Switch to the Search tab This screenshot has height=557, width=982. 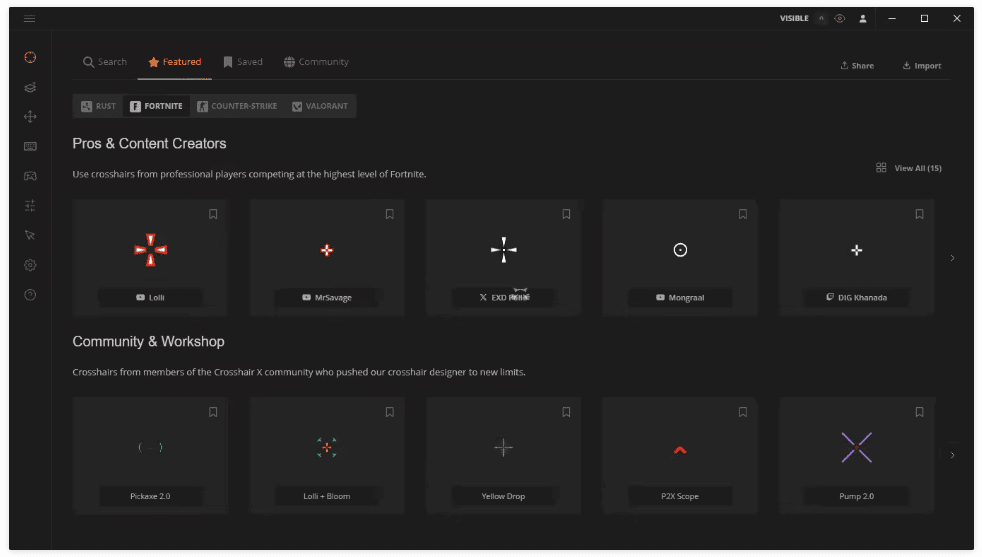tap(105, 62)
